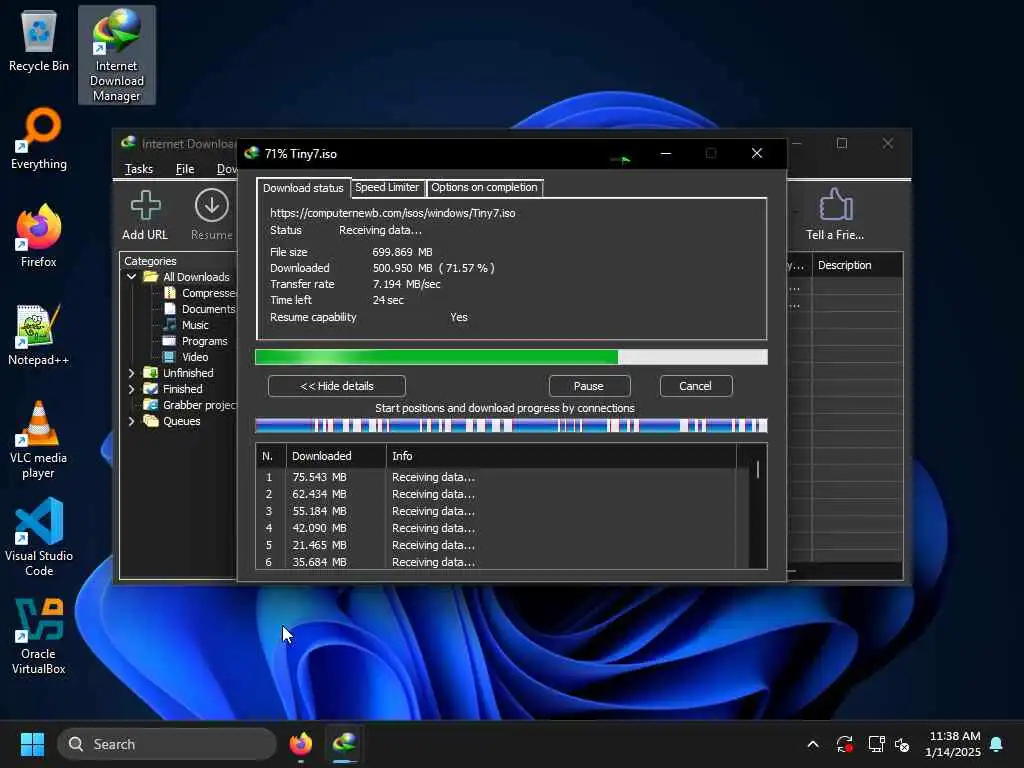Click the Tiny7.iso download URL text
The height and width of the screenshot is (768, 1024).
[392, 213]
